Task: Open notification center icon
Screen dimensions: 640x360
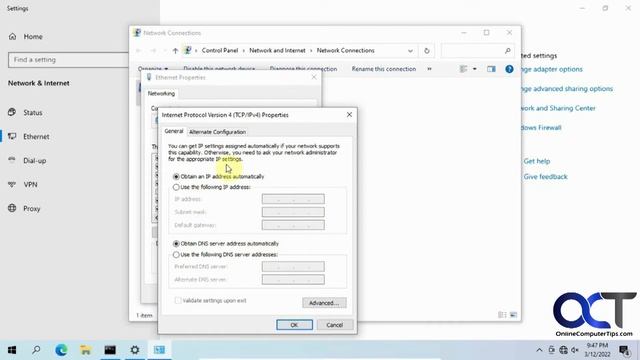Action: [x=624, y=350]
